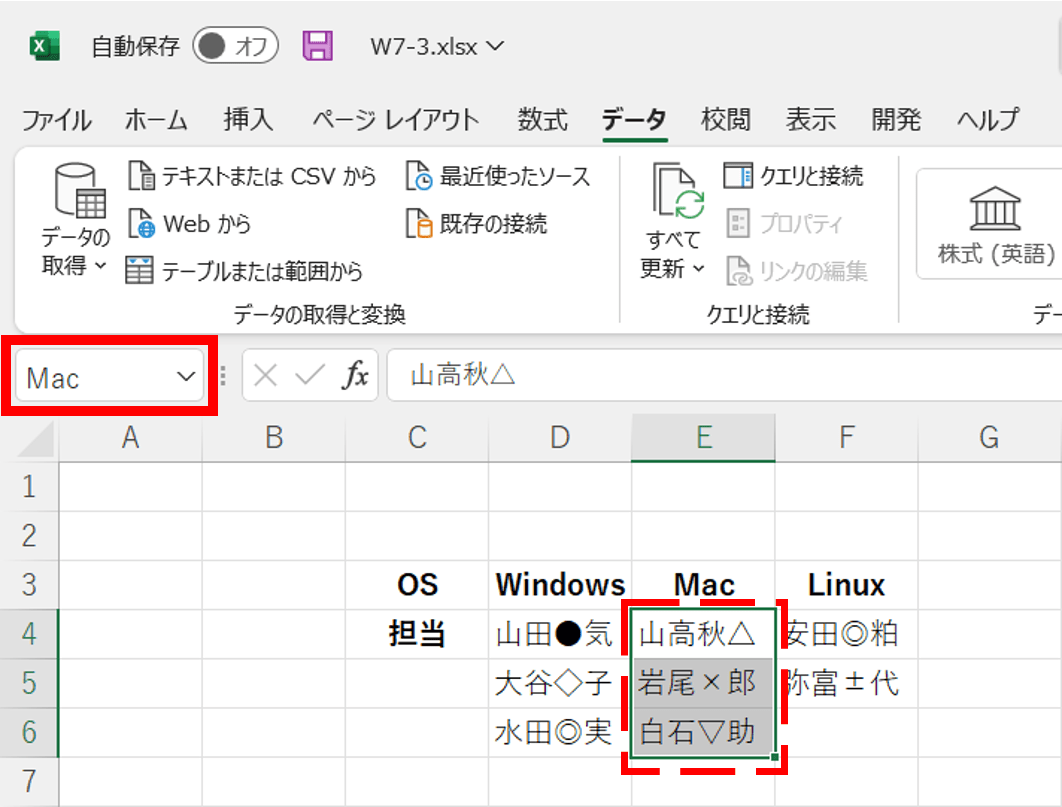Screen dimensions: 1062x807
Task: Select column B header
Action: 274,437
